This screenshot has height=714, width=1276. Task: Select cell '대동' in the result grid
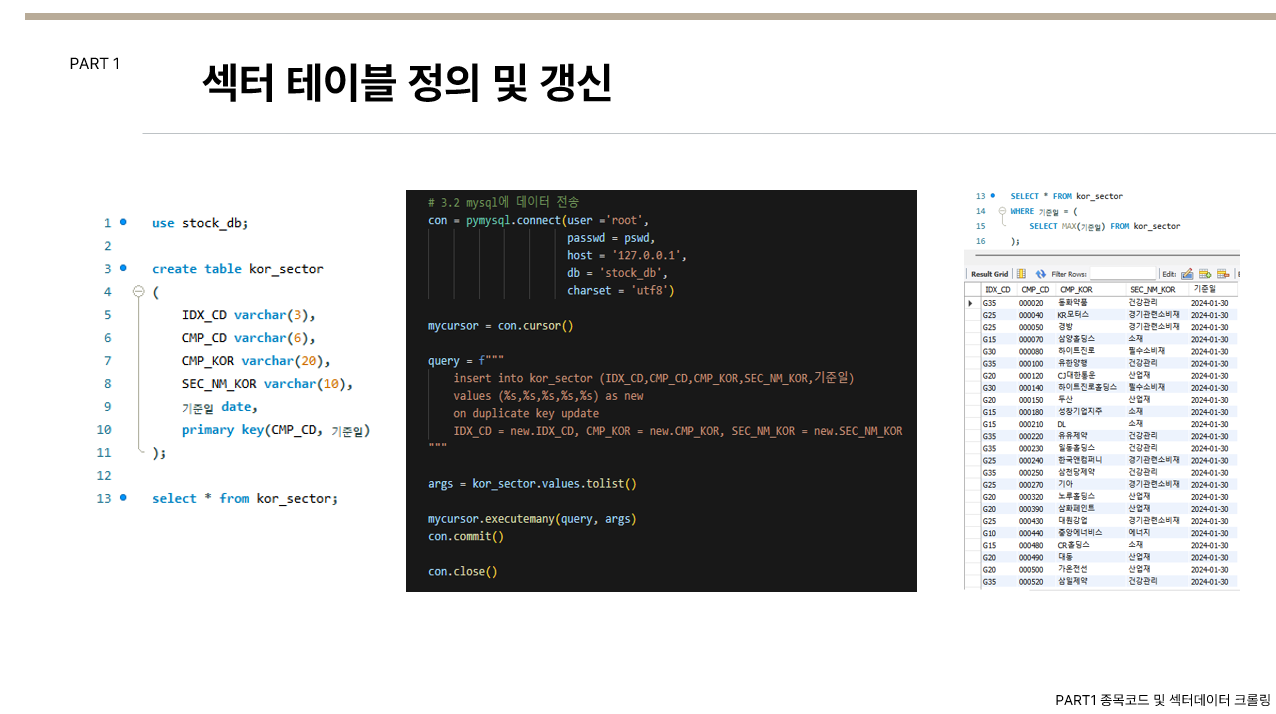(1065, 557)
